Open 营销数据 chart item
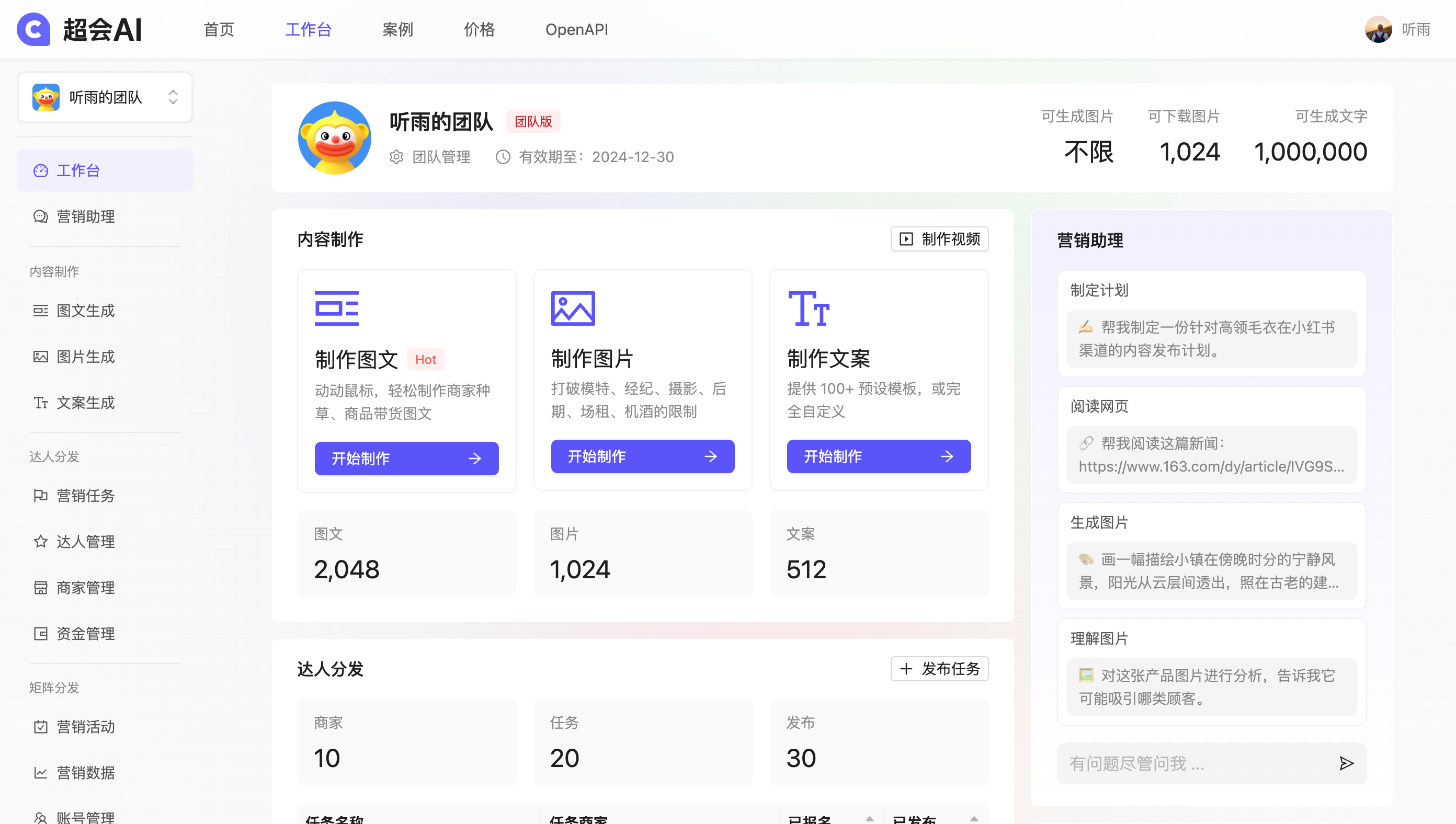Screen dimensions: 1456x824 click(85, 773)
